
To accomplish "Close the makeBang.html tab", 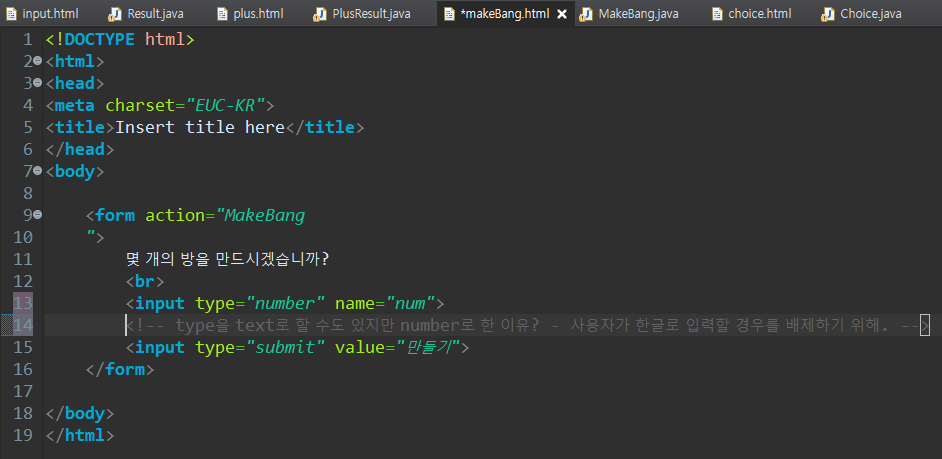I will (562, 14).
